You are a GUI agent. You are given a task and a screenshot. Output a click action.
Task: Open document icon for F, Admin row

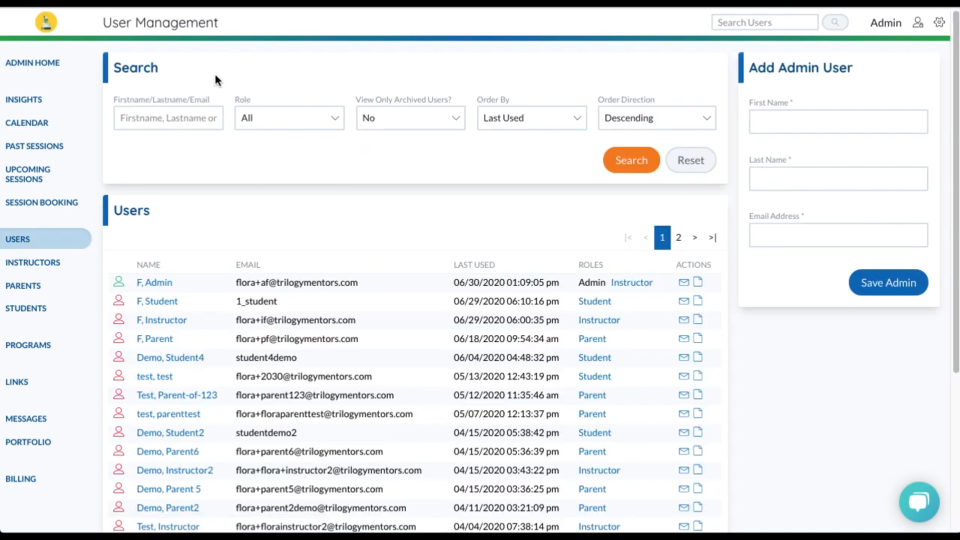pyautogui.click(x=698, y=282)
